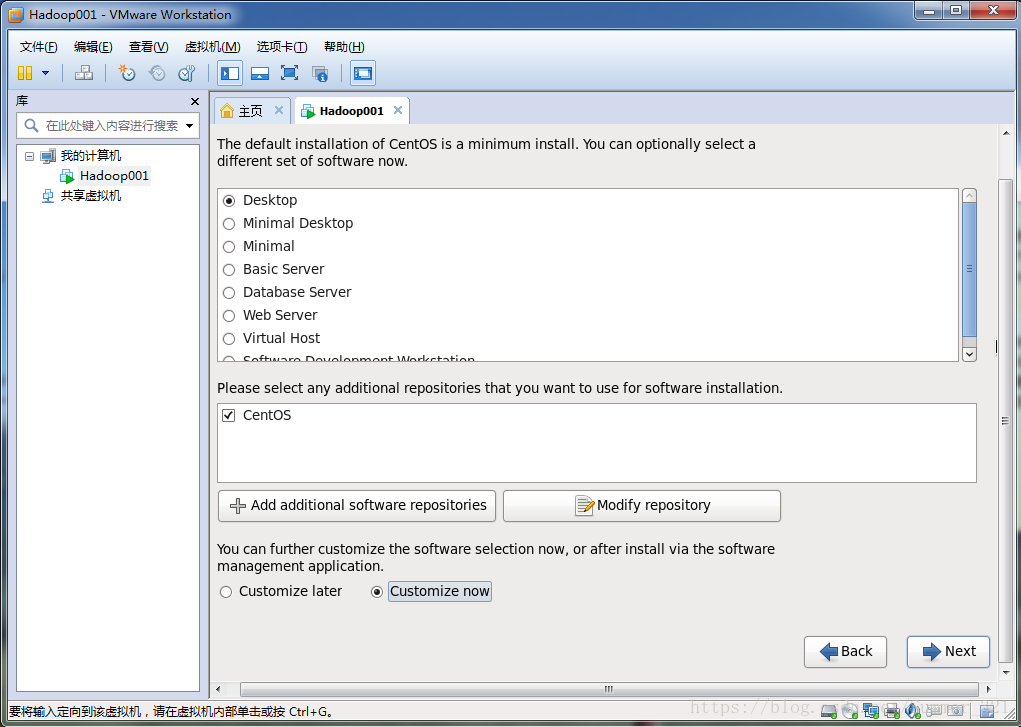Click the VM view horizontal scrollbar thumb
This screenshot has height=727, width=1021.
609,689
